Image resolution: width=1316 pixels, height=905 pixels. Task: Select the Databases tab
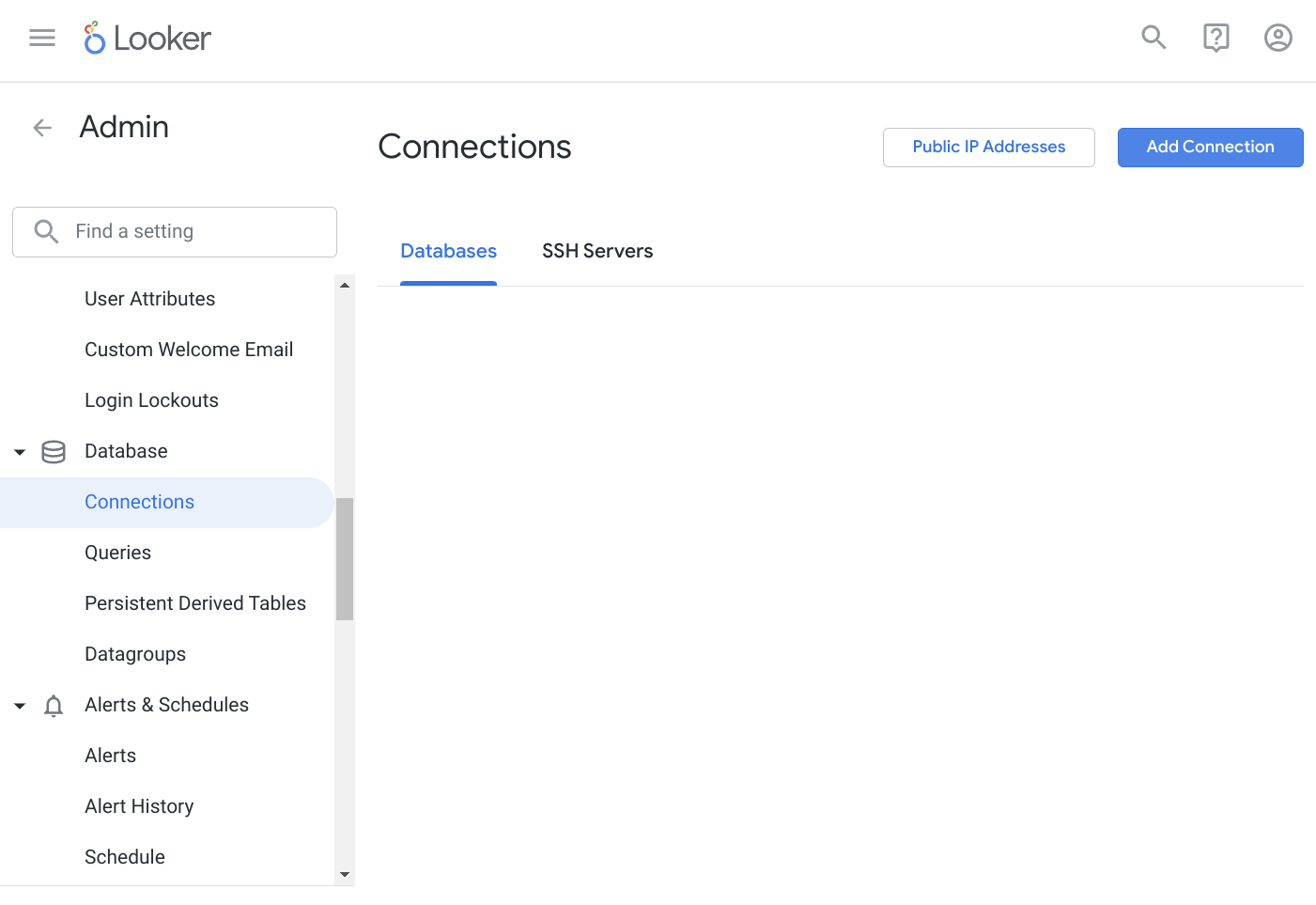(448, 251)
